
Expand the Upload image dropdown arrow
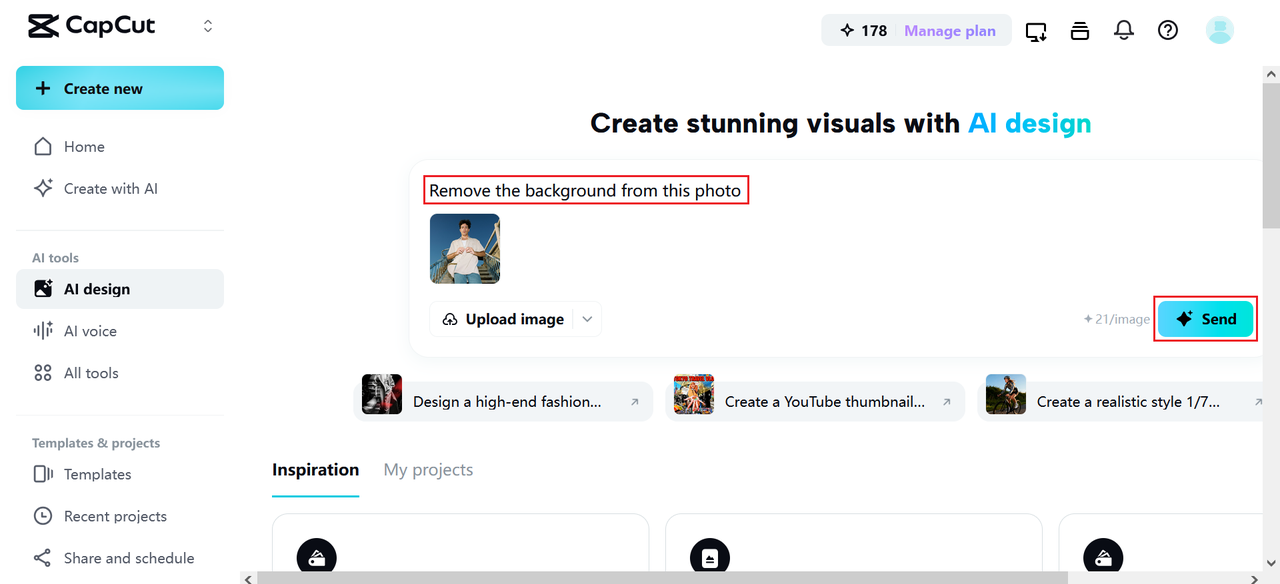(x=588, y=319)
